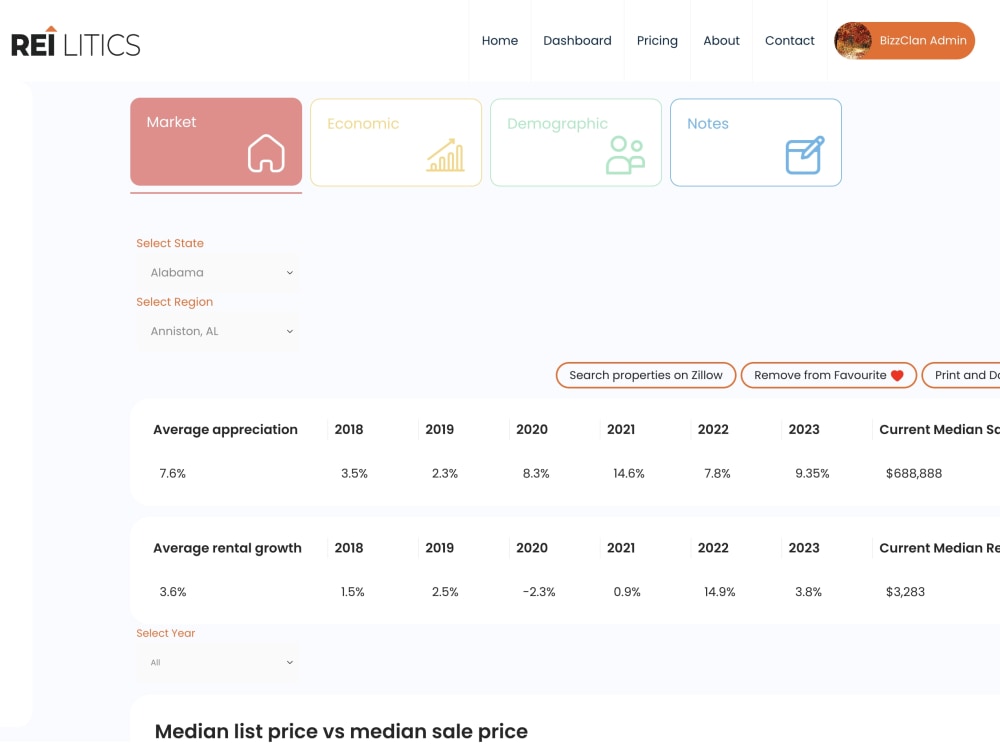Click the edit note icon on Notes card
This screenshot has height=750, width=1000.
click(805, 155)
